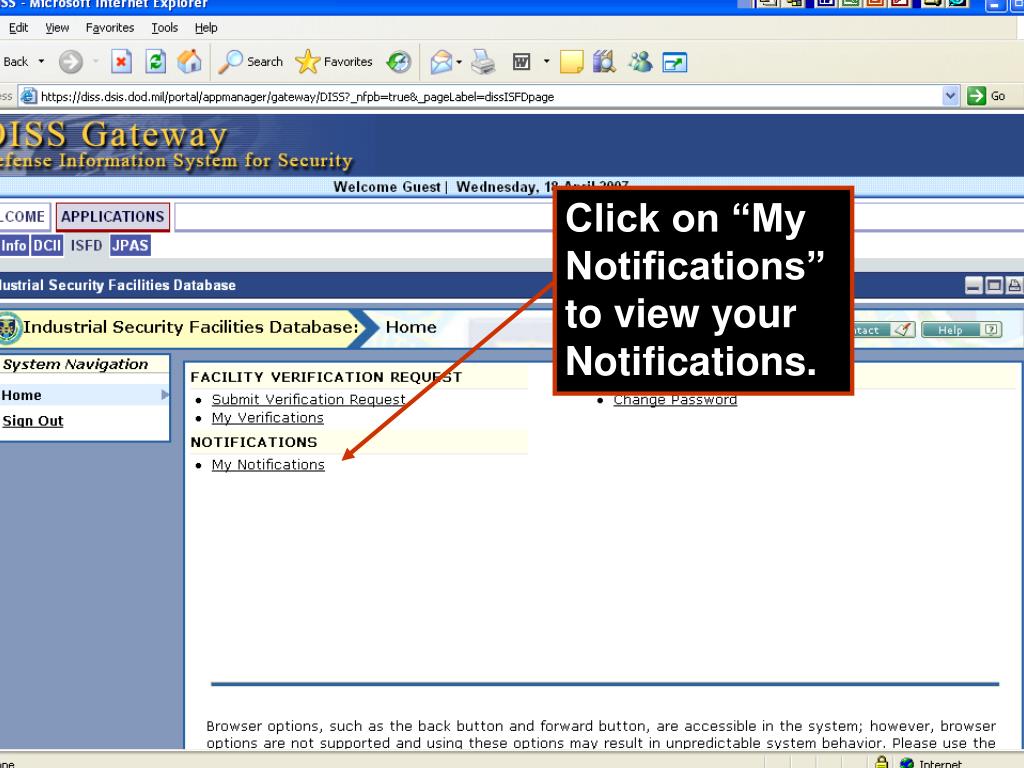Click the Edit with Word icon
1024x768 pixels.
[521, 62]
